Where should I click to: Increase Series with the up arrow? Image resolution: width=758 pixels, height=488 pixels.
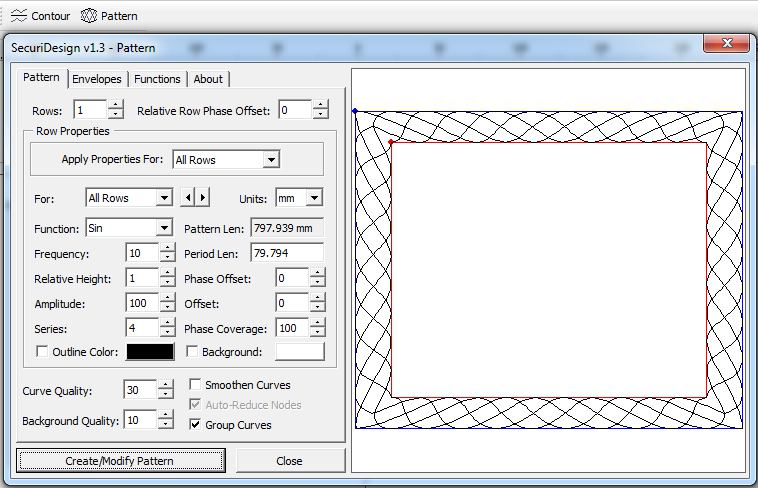[x=167, y=323]
